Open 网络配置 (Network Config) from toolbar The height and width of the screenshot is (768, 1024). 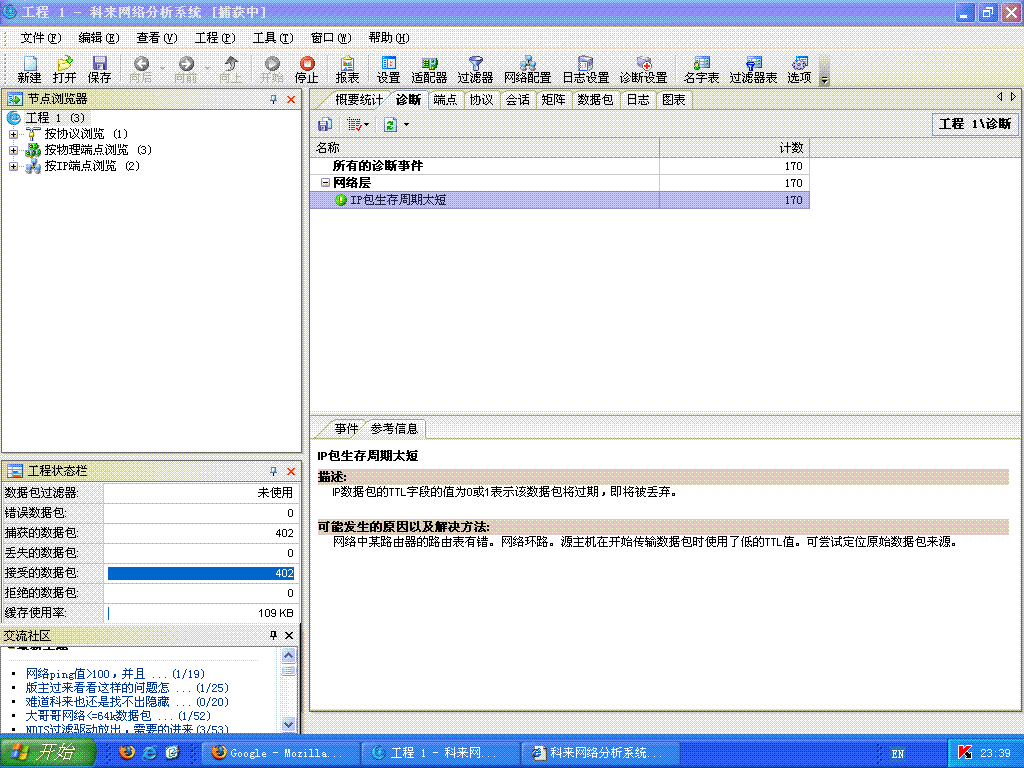coord(527,69)
